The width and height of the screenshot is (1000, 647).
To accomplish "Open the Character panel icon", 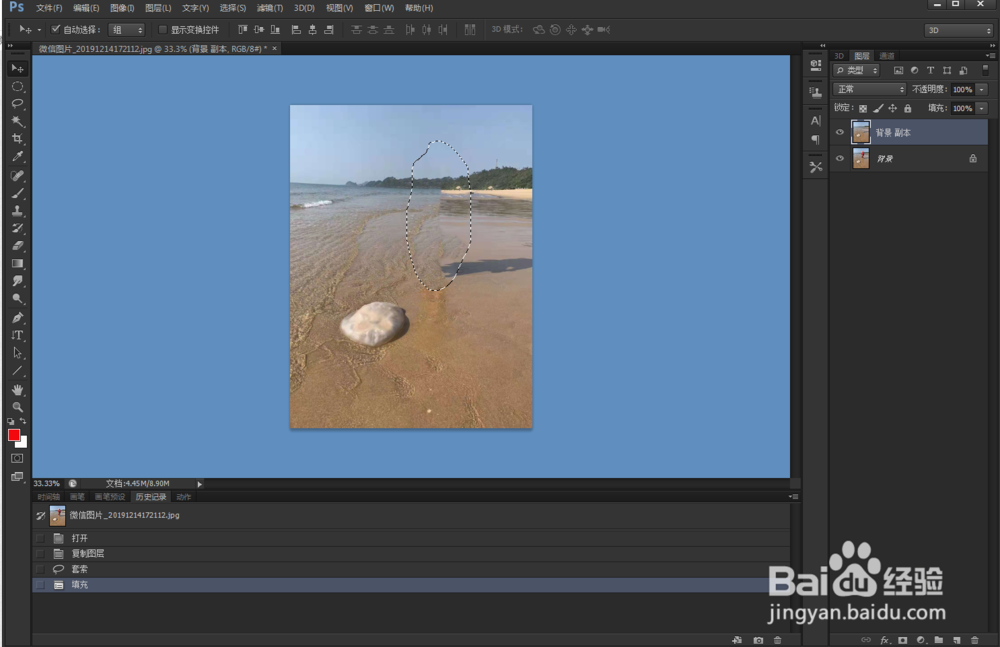I will (x=816, y=121).
